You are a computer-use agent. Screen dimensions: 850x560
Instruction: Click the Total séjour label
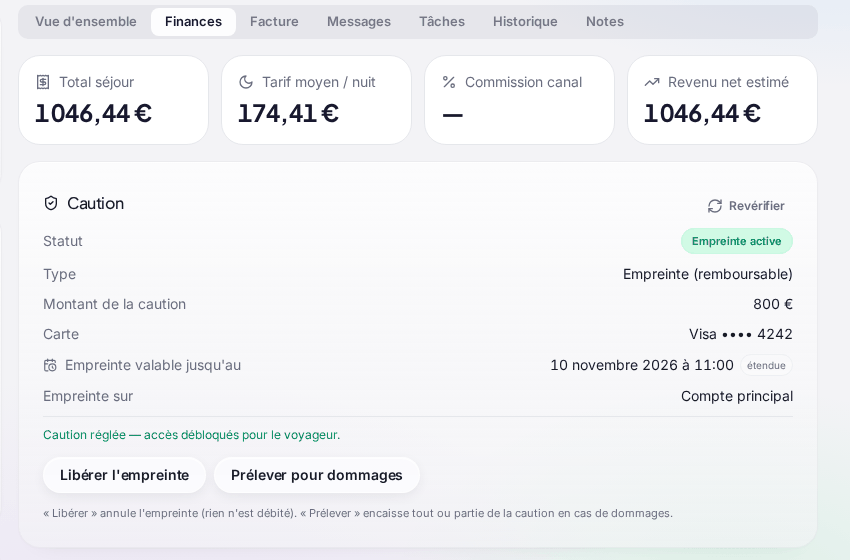pyautogui.click(x=96, y=82)
